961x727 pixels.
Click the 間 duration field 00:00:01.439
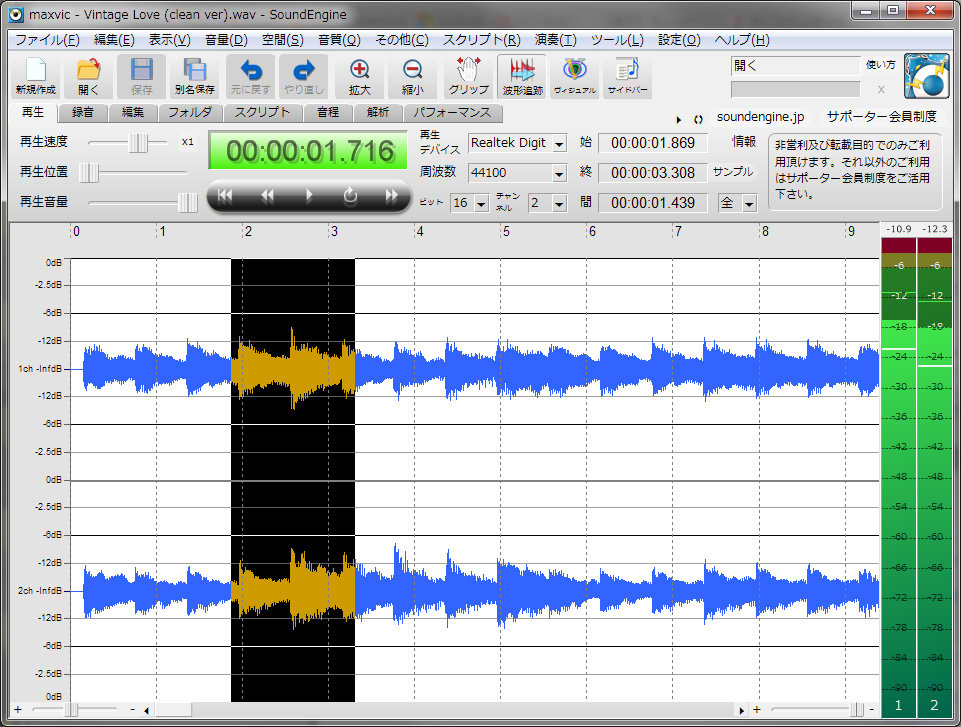coord(653,203)
